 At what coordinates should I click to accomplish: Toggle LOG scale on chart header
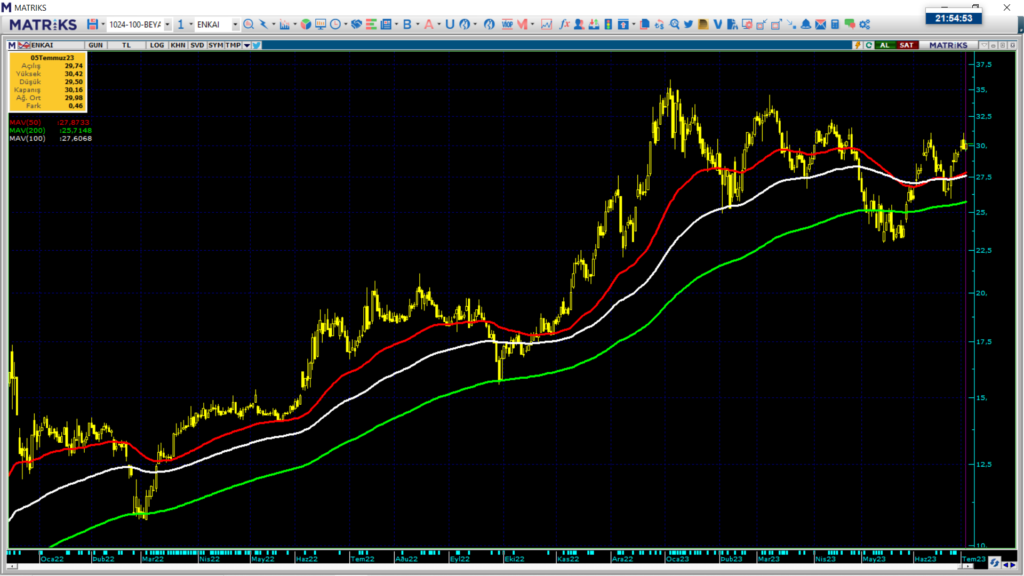(157, 45)
